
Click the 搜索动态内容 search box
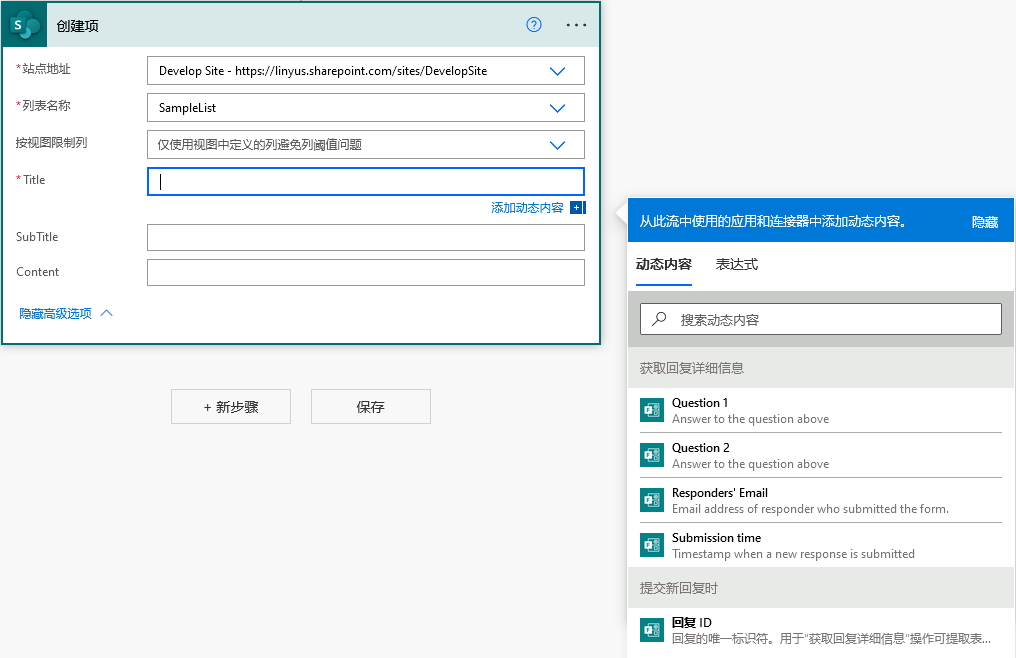coord(820,319)
